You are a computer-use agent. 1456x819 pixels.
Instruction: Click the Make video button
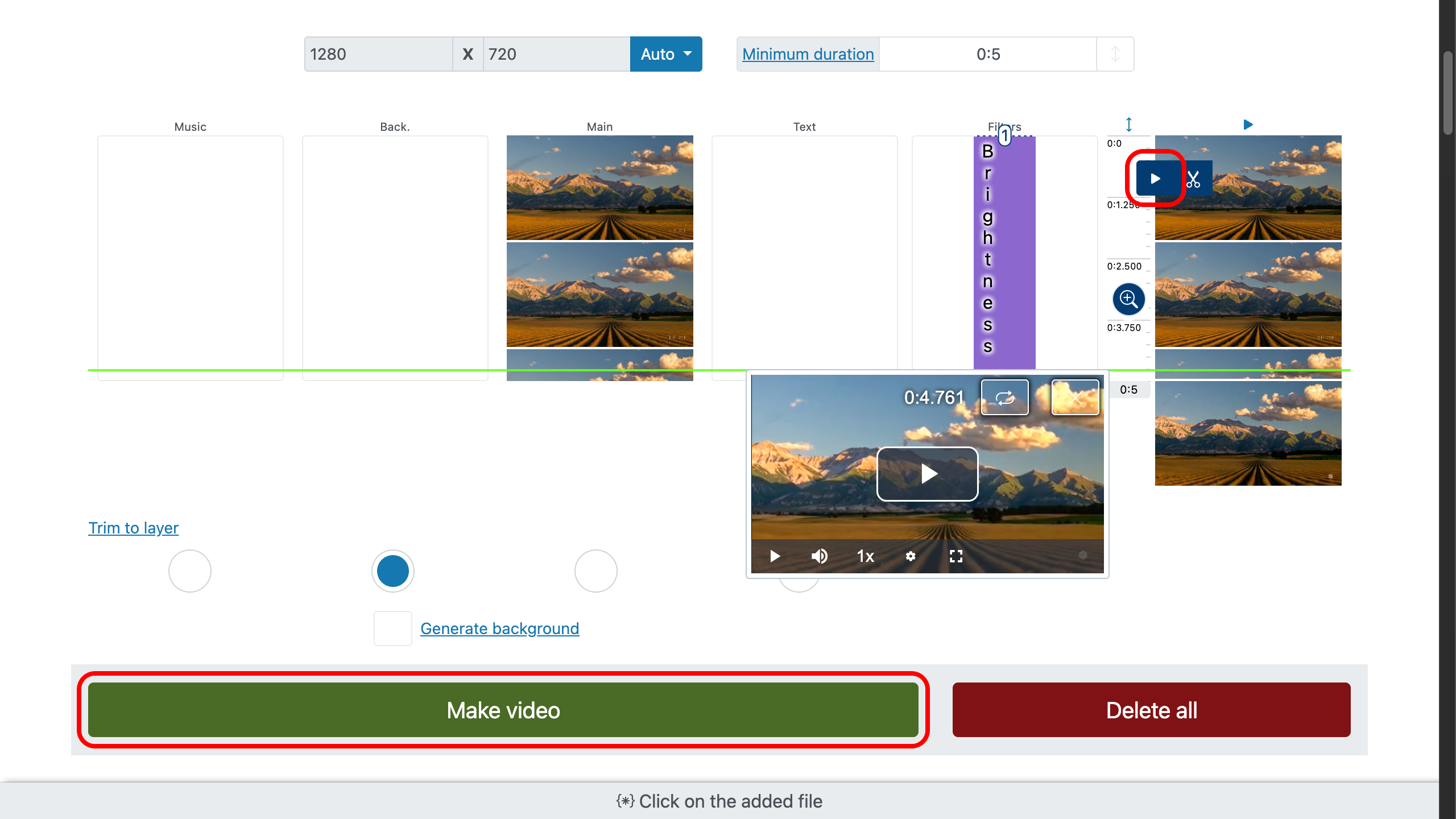coord(503,710)
